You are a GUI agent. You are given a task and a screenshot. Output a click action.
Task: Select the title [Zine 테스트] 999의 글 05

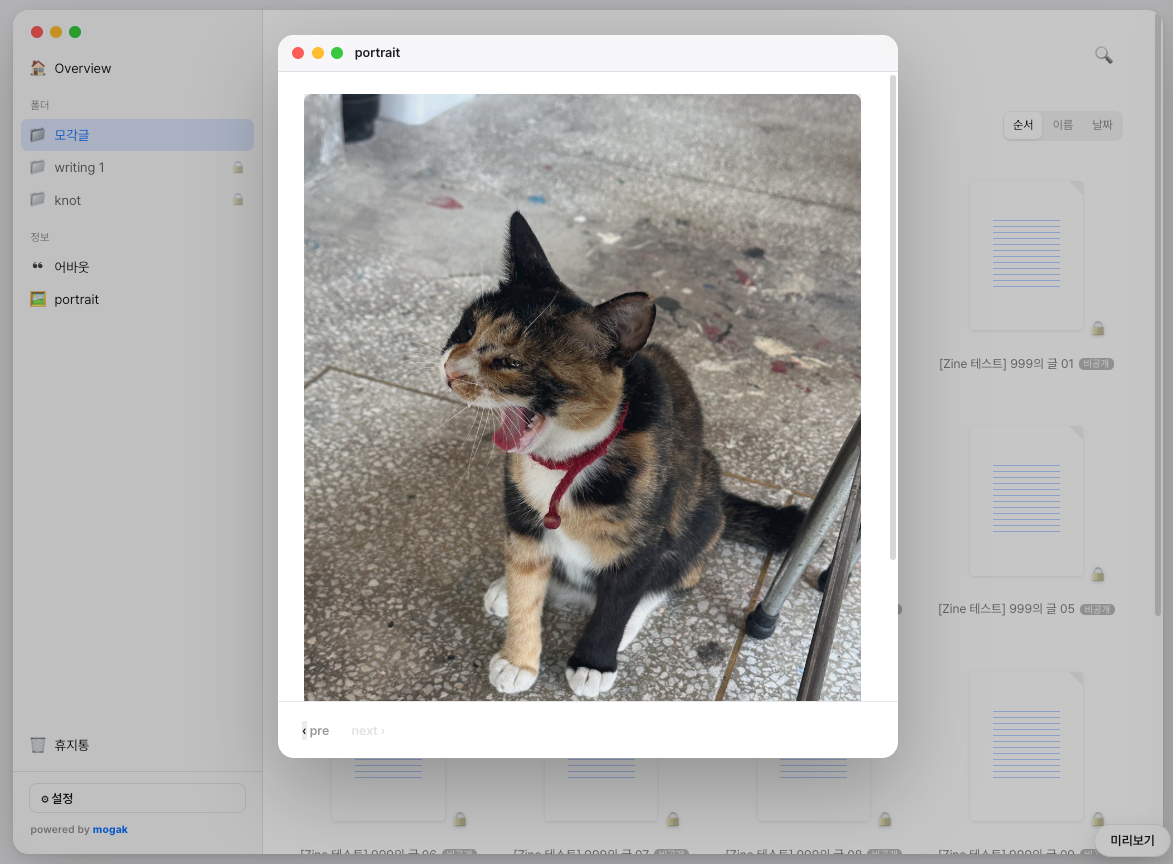tap(1006, 609)
